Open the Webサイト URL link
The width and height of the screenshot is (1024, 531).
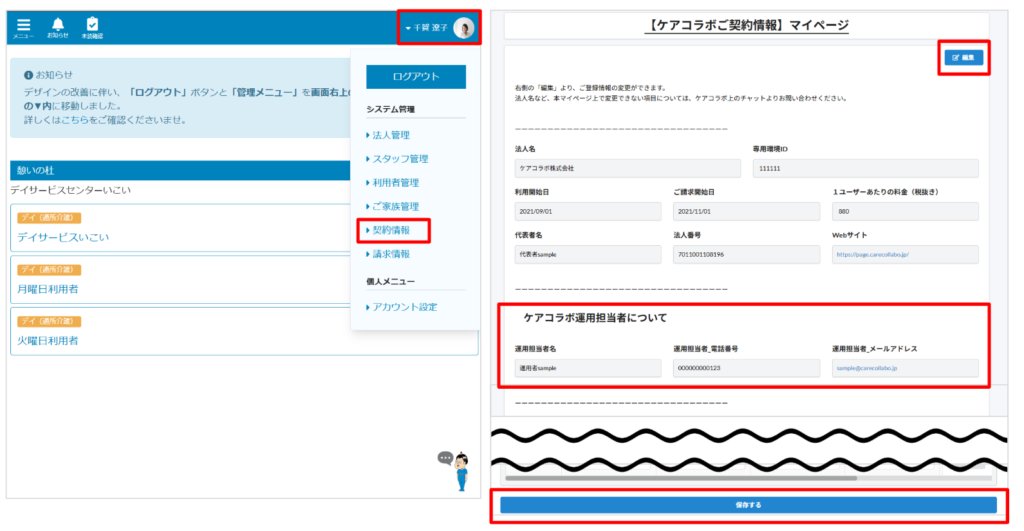point(872,255)
